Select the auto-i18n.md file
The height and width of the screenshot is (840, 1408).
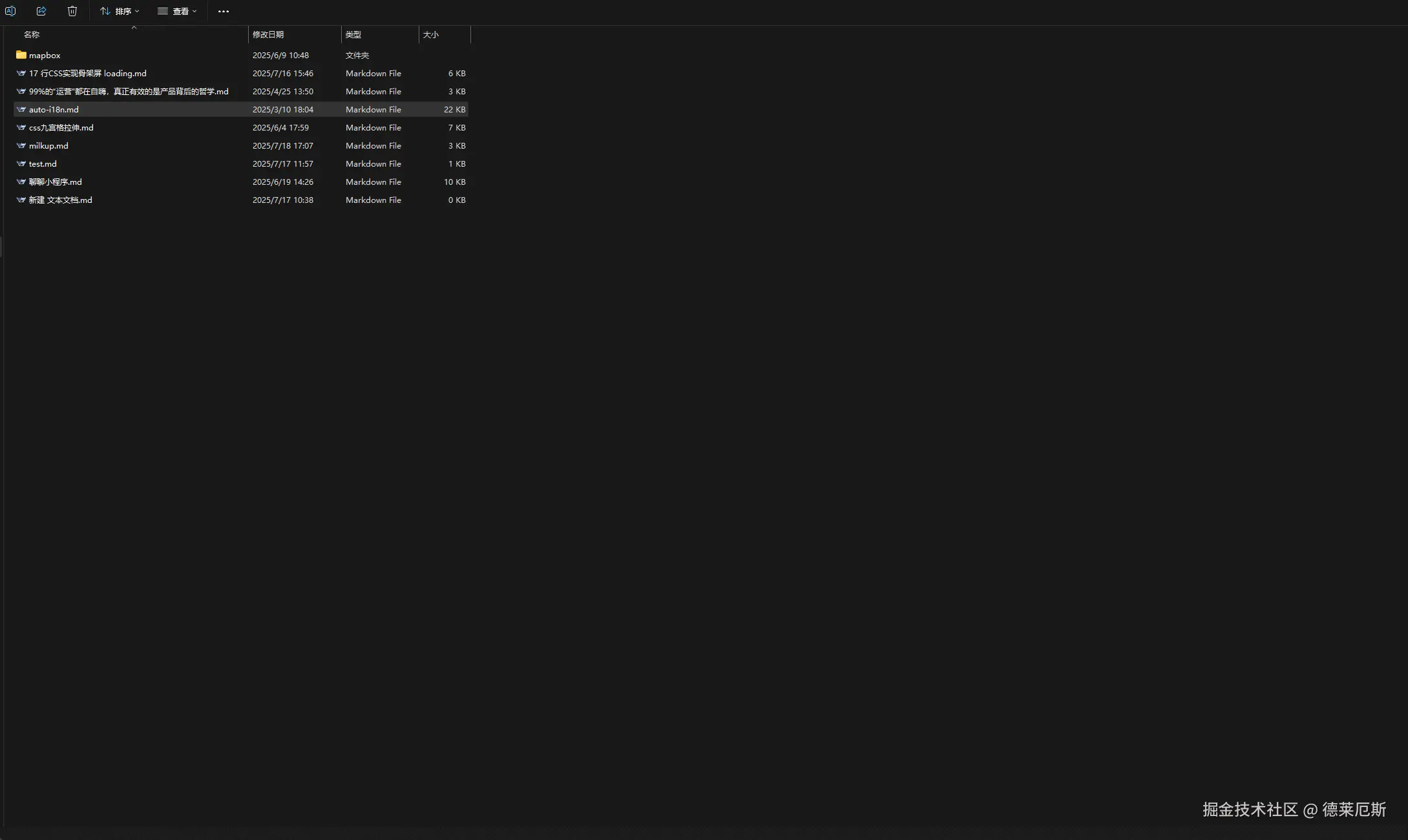54,110
